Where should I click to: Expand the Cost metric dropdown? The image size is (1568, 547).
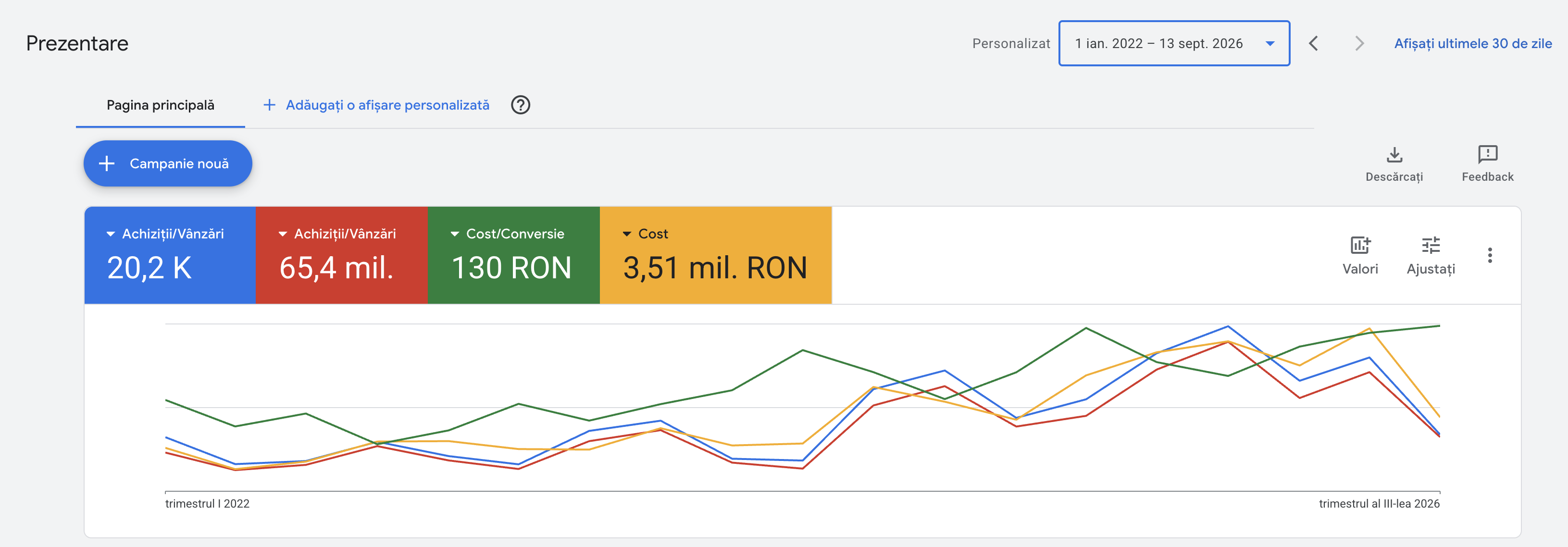(x=626, y=234)
